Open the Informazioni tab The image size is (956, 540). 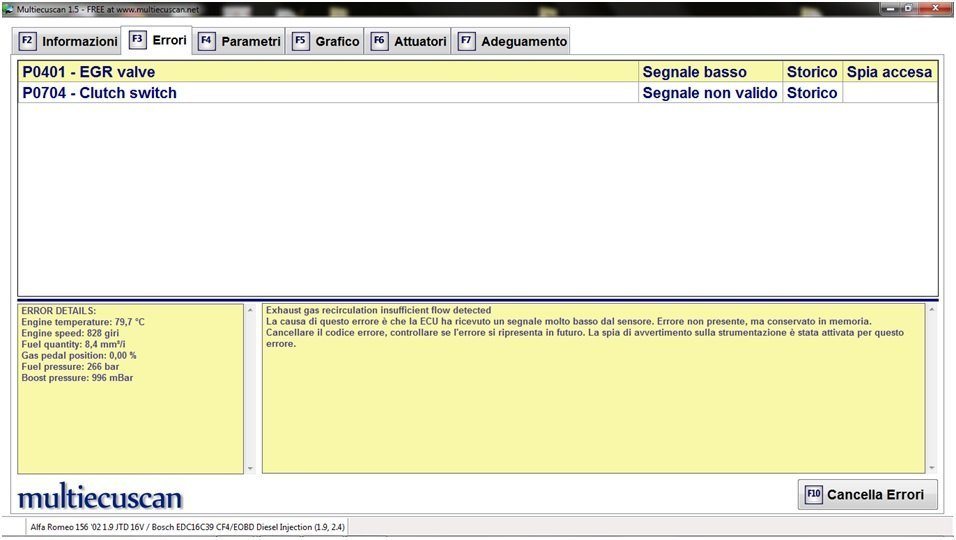67,41
